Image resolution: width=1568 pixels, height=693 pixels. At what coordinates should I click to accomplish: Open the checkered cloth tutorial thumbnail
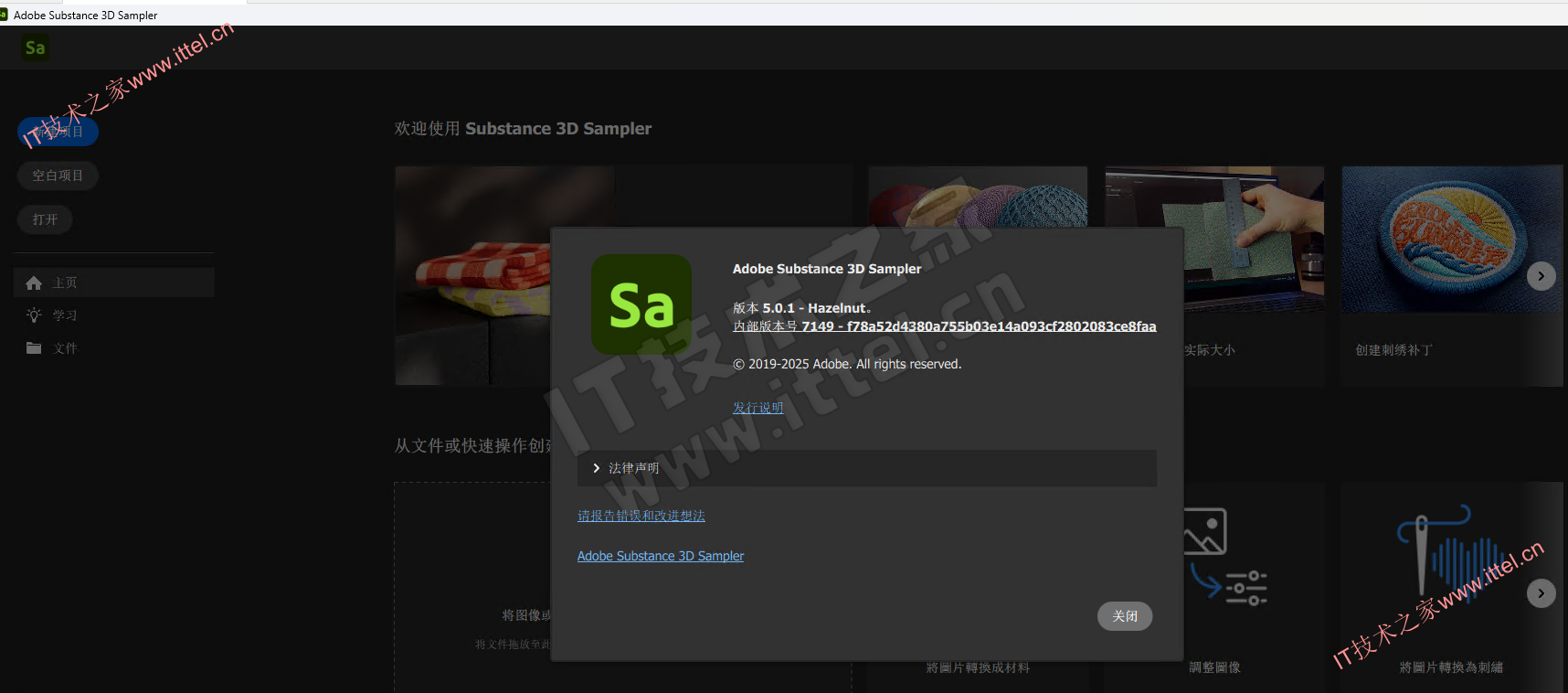(473, 275)
